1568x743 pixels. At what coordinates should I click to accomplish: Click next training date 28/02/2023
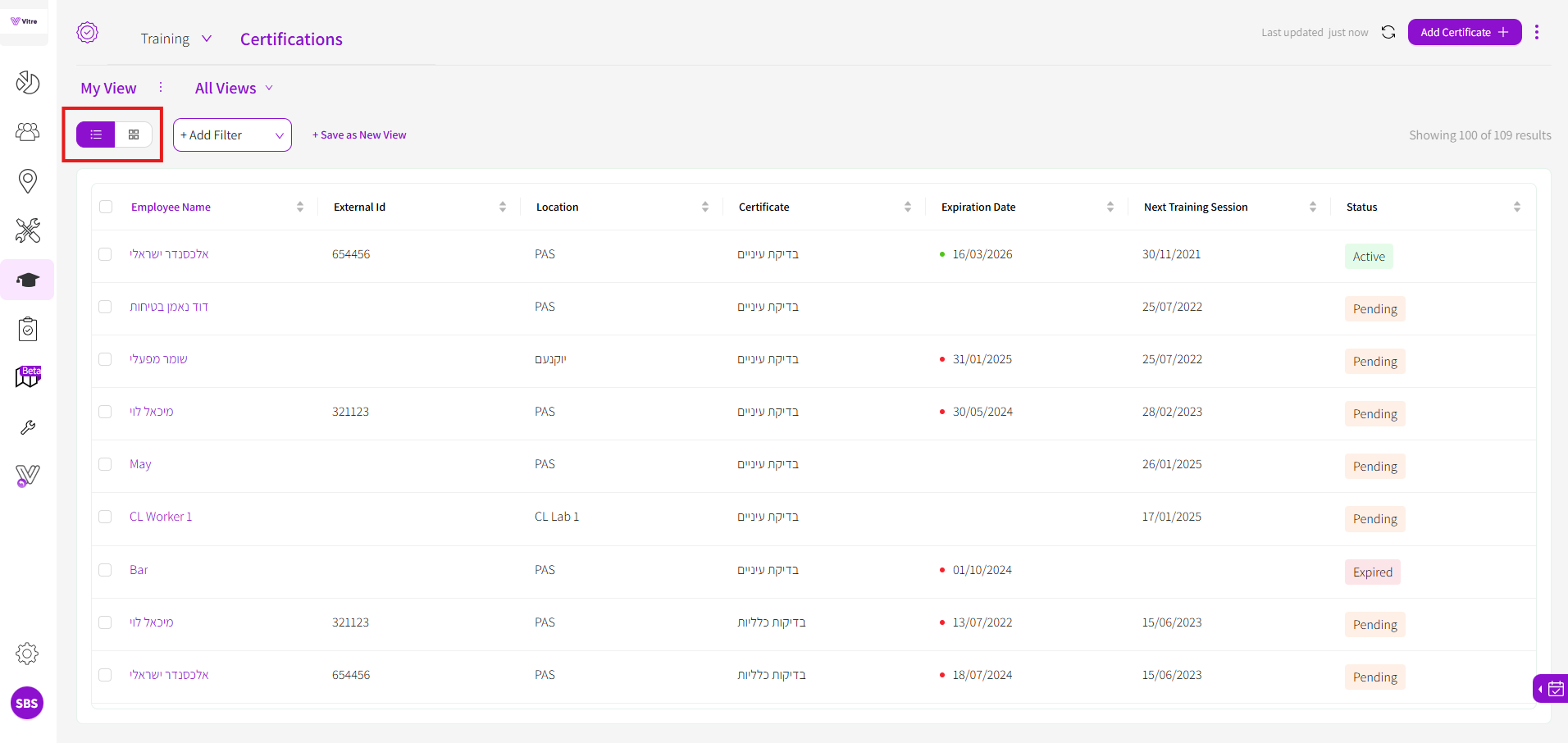click(x=1172, y=412)
